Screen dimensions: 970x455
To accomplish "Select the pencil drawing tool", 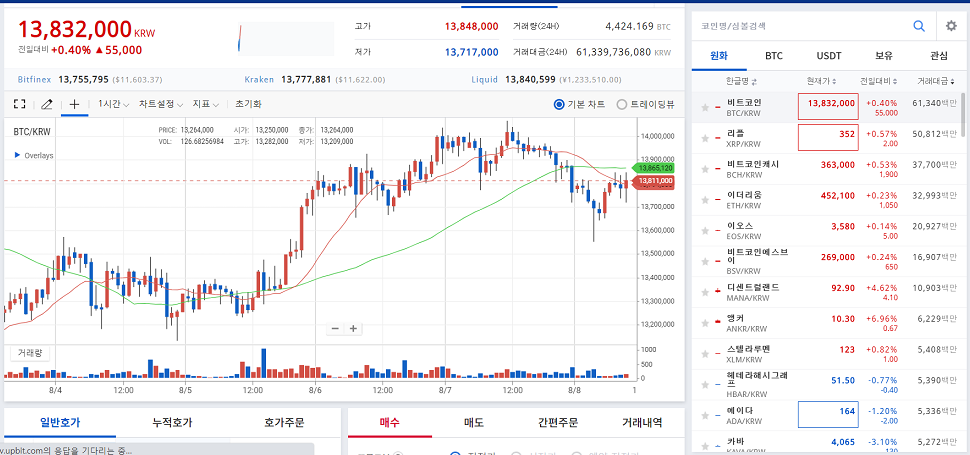I will 46,104.
